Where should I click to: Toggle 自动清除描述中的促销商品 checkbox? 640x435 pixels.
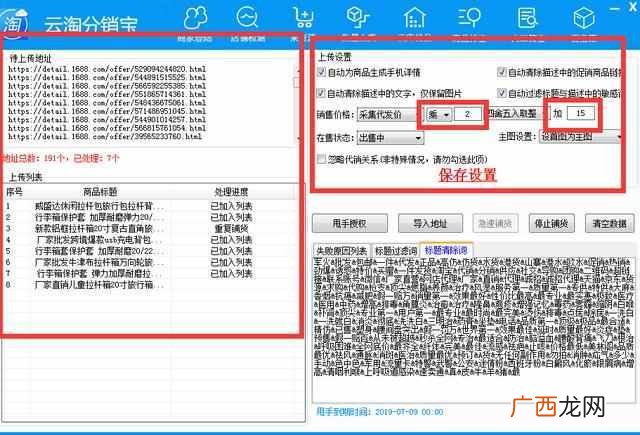(x=502, y=73)
